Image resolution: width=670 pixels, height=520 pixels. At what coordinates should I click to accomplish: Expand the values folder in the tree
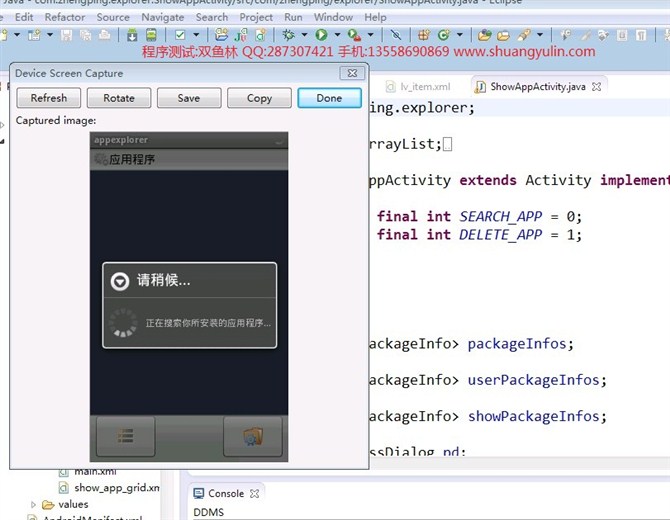tap(35, 505)
